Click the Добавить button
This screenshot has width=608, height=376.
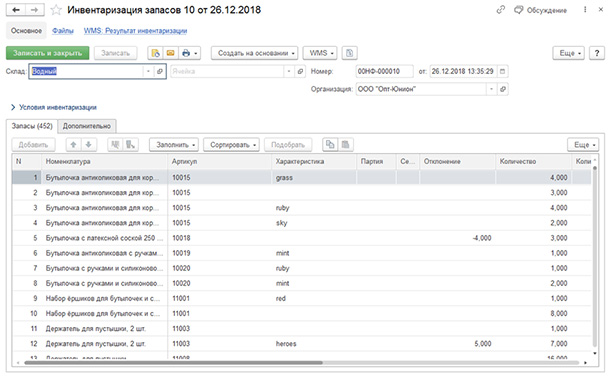click(33, 145)
